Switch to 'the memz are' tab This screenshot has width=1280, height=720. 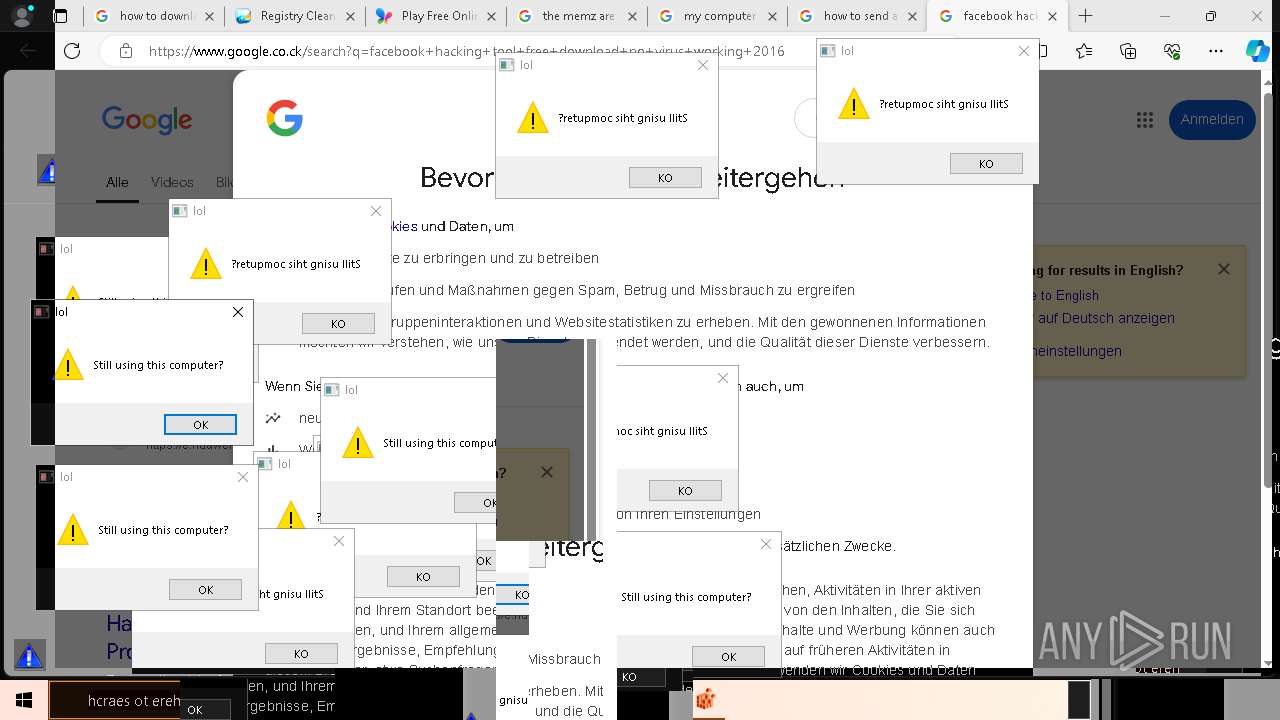(x=577, y=16)
